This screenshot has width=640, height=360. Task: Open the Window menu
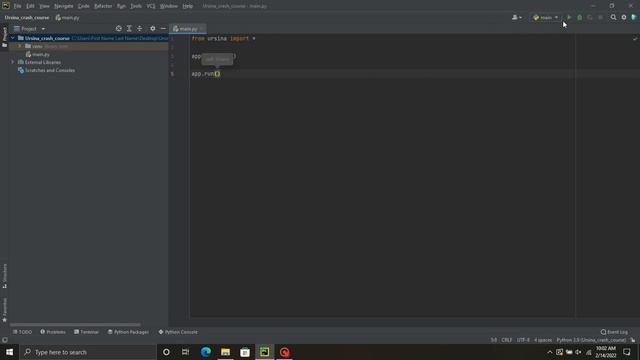point(169,6)
